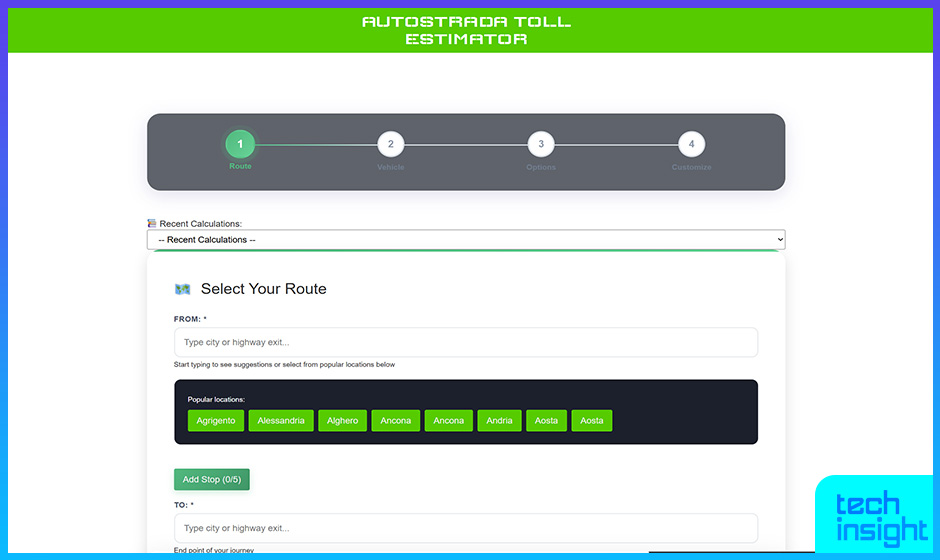Click the Recent Calculations label icon

coord(152,224)
